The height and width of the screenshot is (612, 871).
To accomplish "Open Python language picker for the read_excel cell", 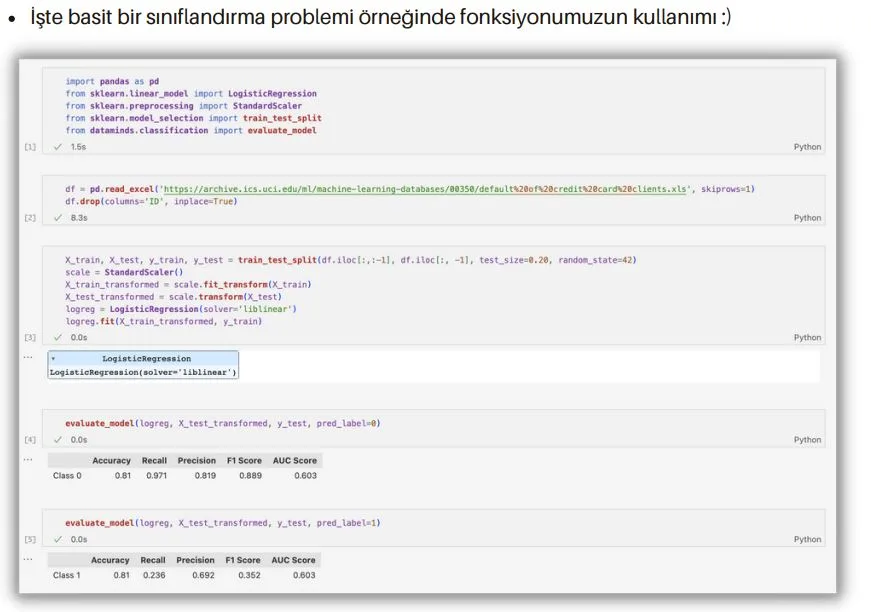I will coord(807,218).
